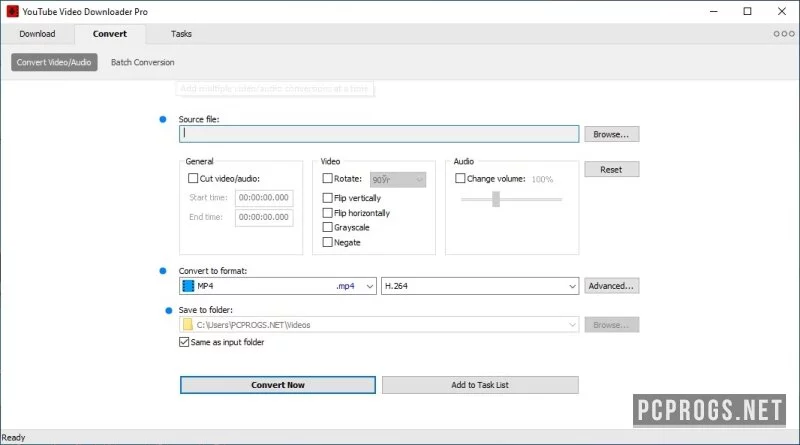This screenshot has height=445, width=800.
Task: Switch to the Download tab
Action: pyautogui.click(x=37, y=34)
